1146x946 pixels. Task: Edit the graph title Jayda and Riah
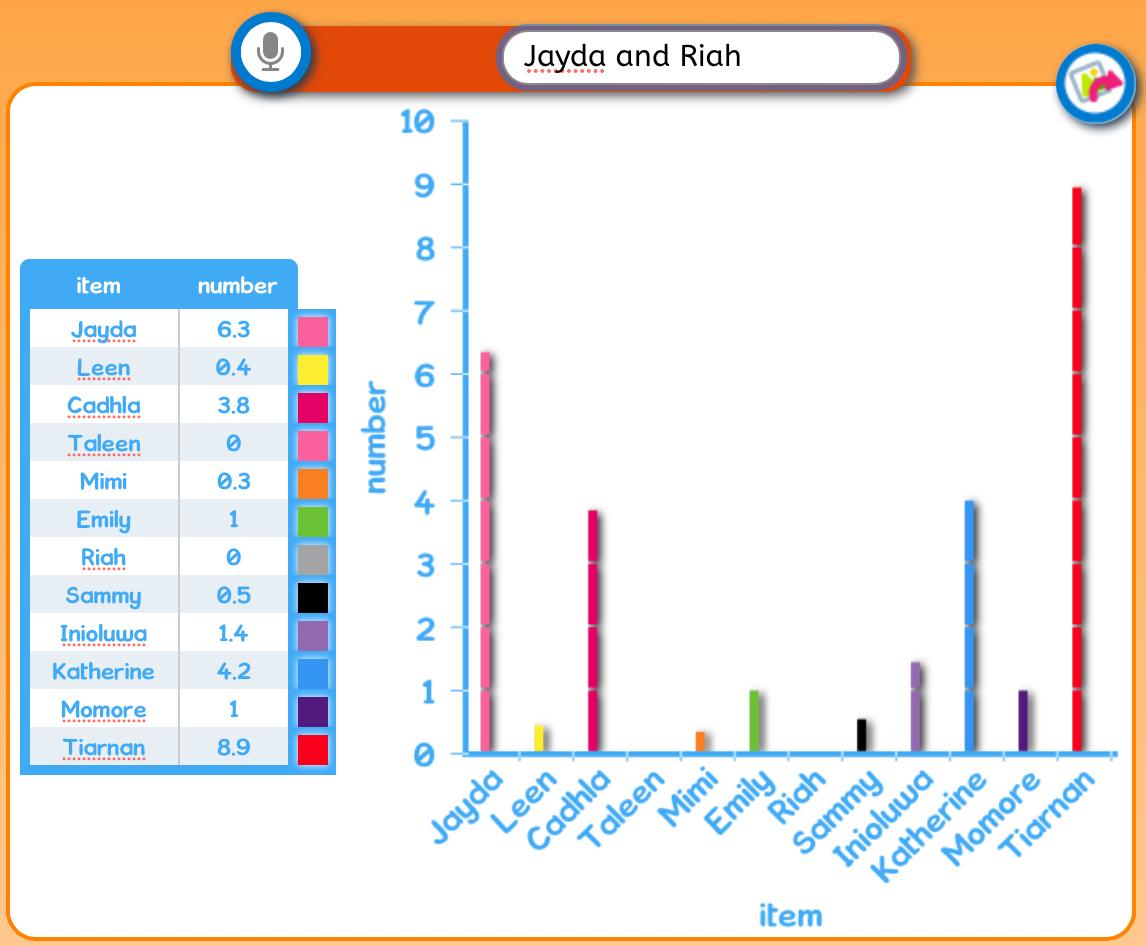701,57
